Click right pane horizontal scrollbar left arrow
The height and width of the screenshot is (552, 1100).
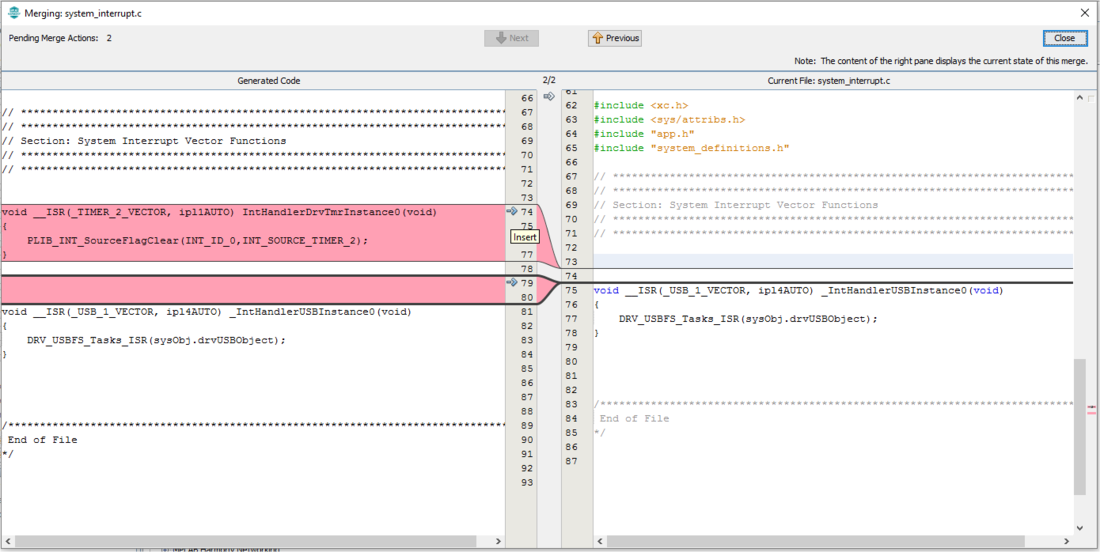coord(600,541)
